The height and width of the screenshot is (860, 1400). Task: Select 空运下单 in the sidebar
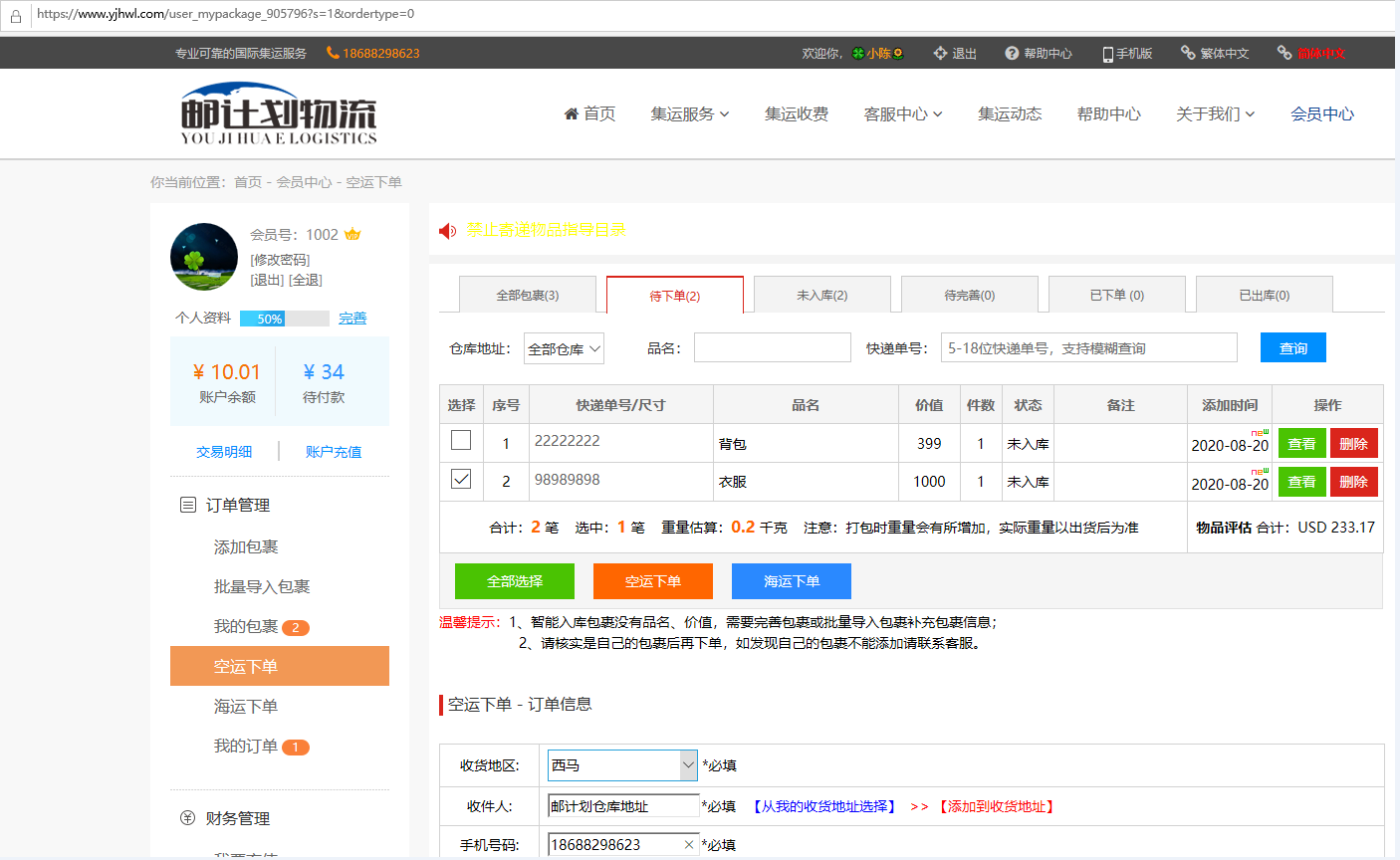[280, 666]
